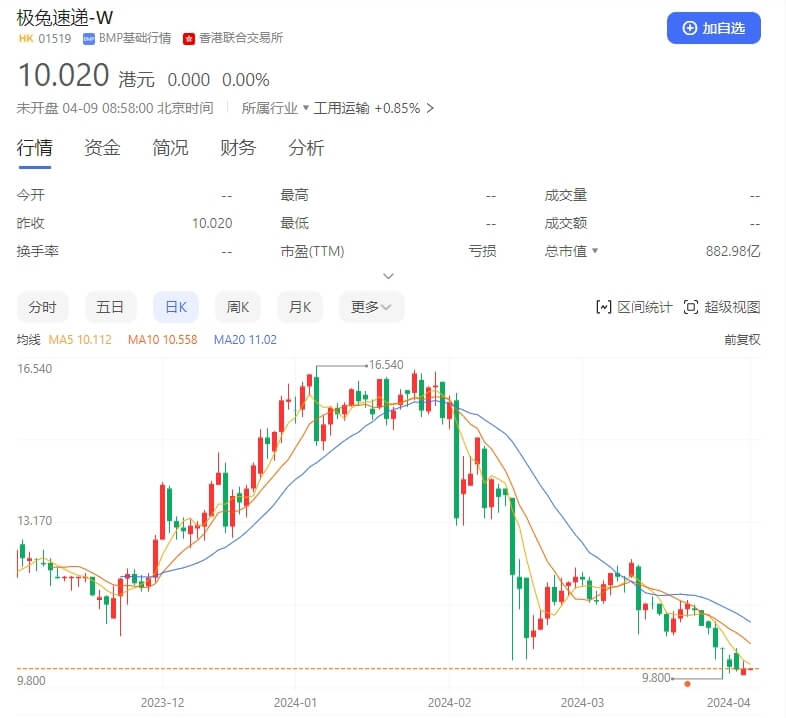Screen dimensions: 786x718
Task: Click the orange event dot below chart
Action: [687, 684]
